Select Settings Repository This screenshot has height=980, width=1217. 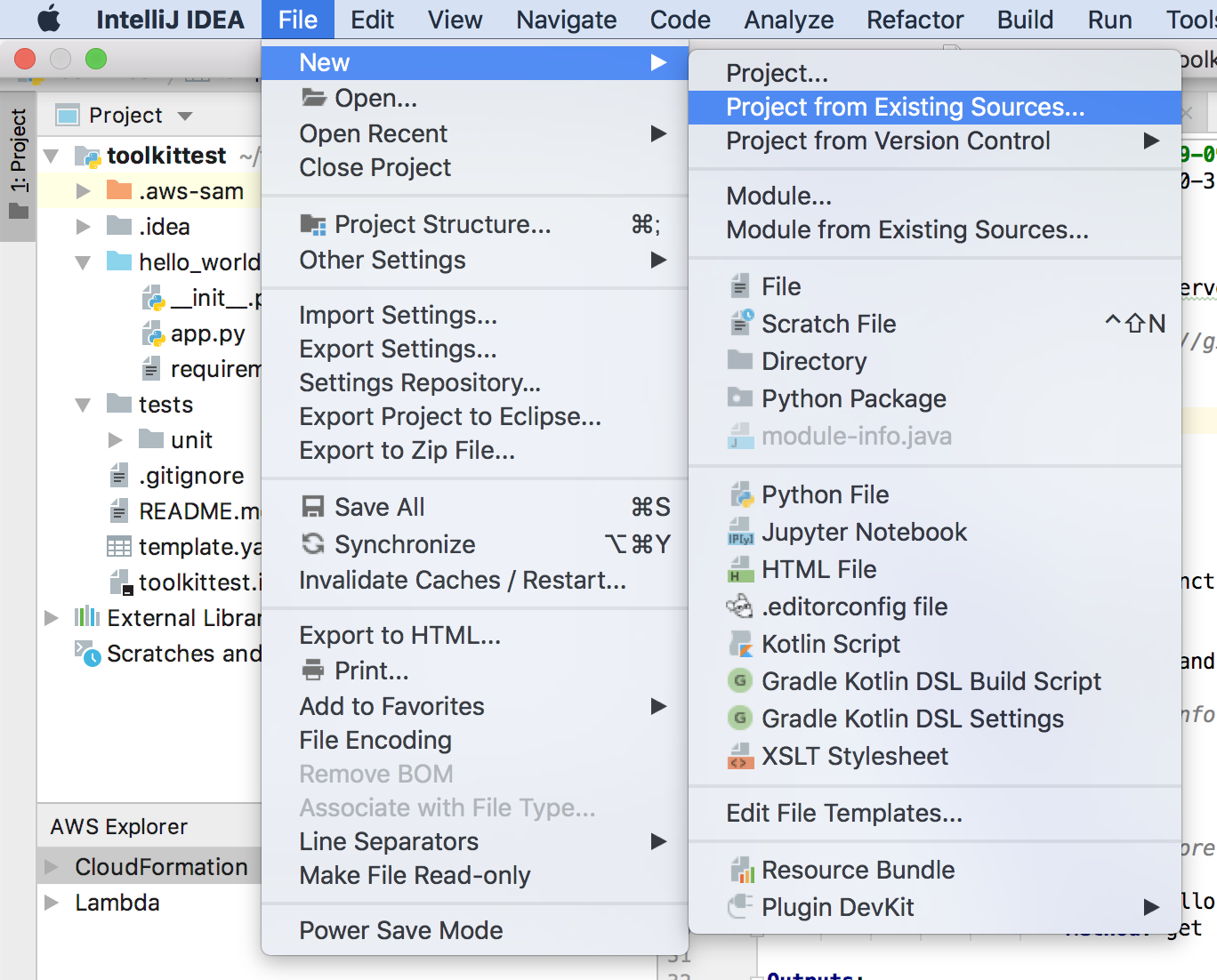pos(475,382)
